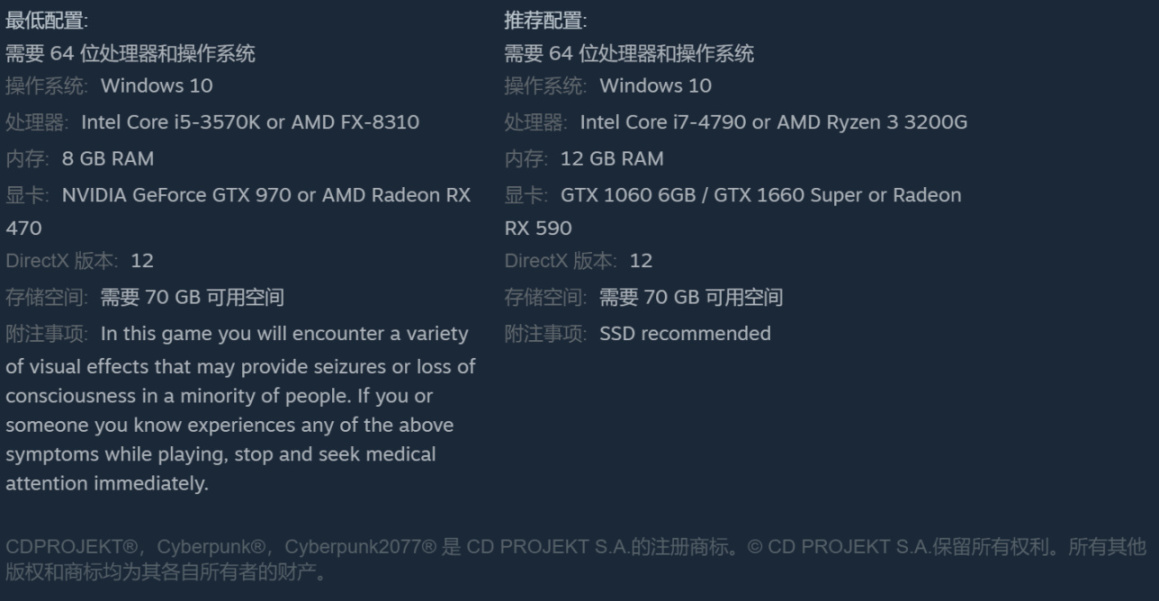Click the 推荐配置 heading

tap(545, 20)
